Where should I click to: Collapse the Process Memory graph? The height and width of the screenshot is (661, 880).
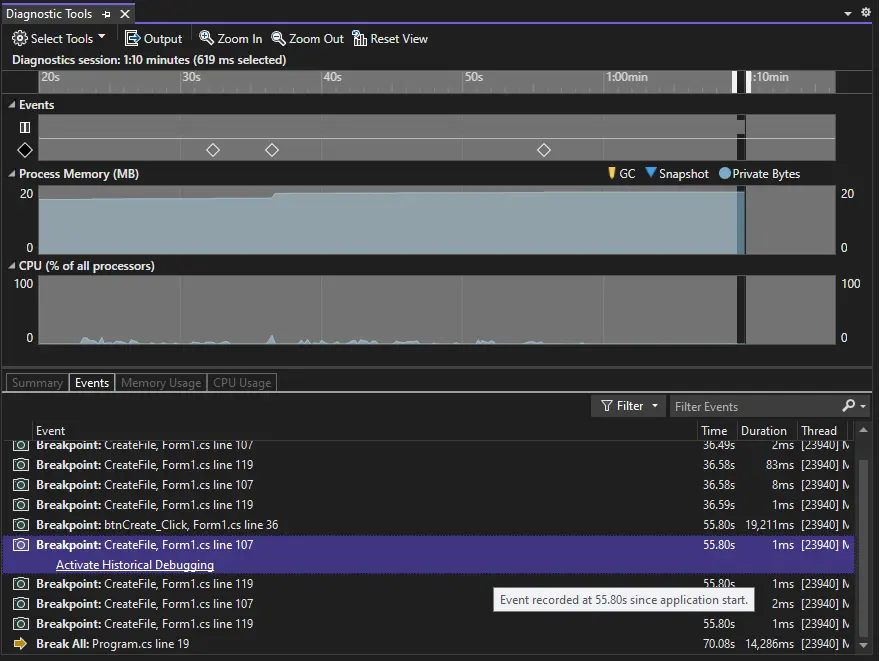click(12, 174)
